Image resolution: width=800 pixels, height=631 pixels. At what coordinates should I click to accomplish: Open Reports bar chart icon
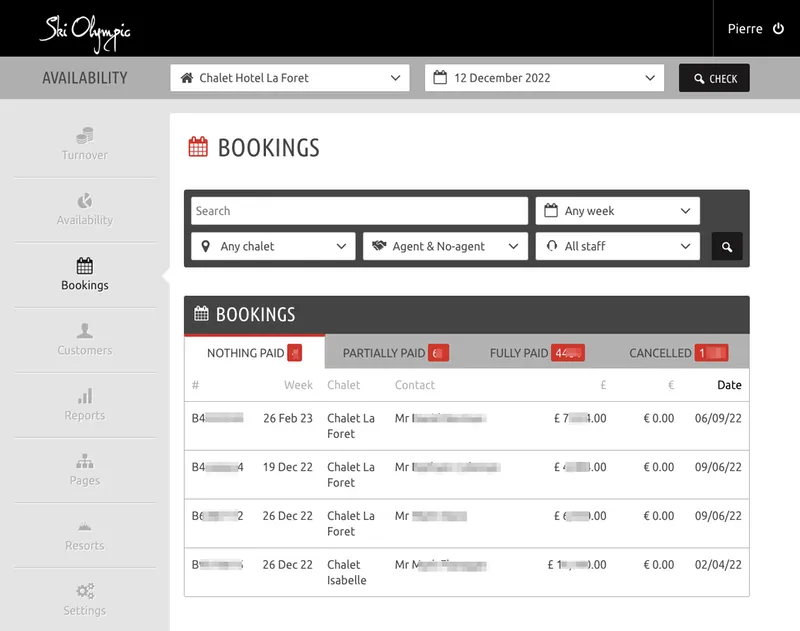[85, 396]
